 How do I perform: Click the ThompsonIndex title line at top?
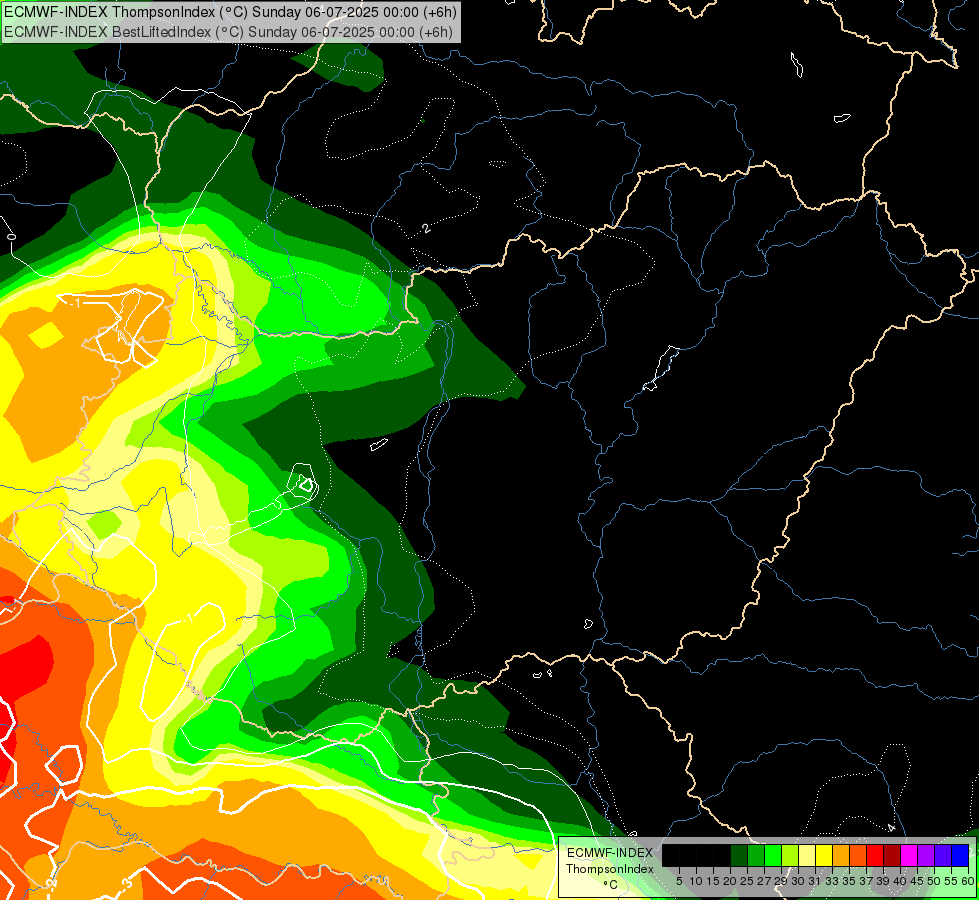[230, 12]
